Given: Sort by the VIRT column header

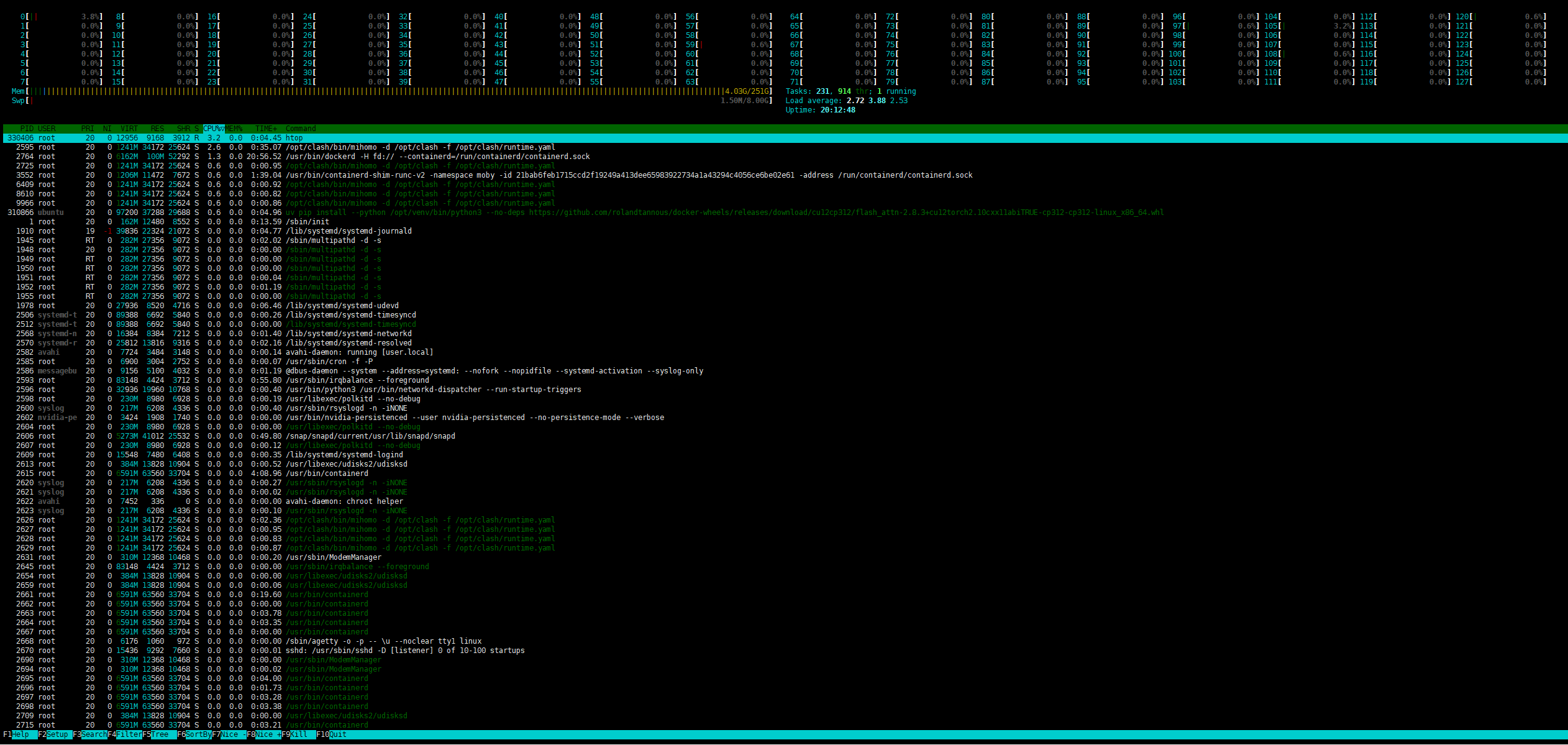Looking at the screenshot, I should click(129, 129).
